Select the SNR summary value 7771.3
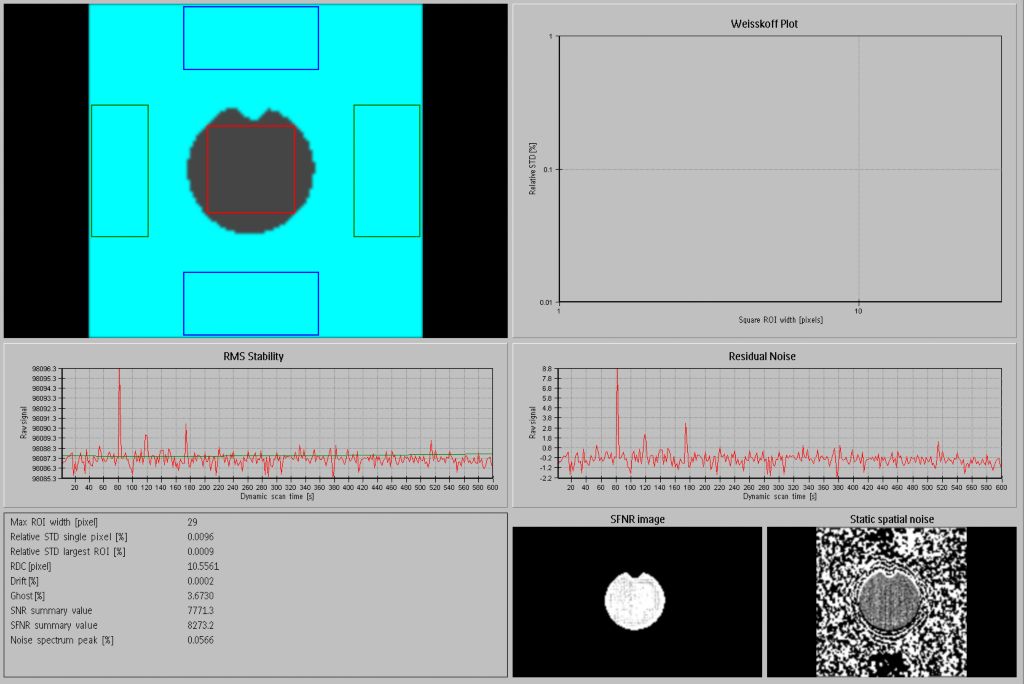Image resolution: width=1024 pixels, height=684 pixels. [x=201, y=610]
